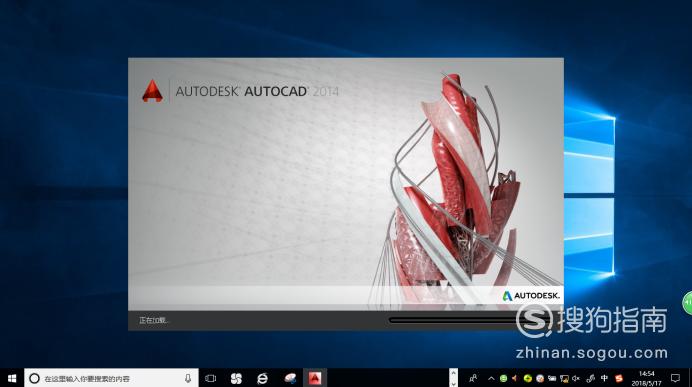The image size is (692, 387).
Task: Switch the 中 input language indicator
Action: (604, 378)
